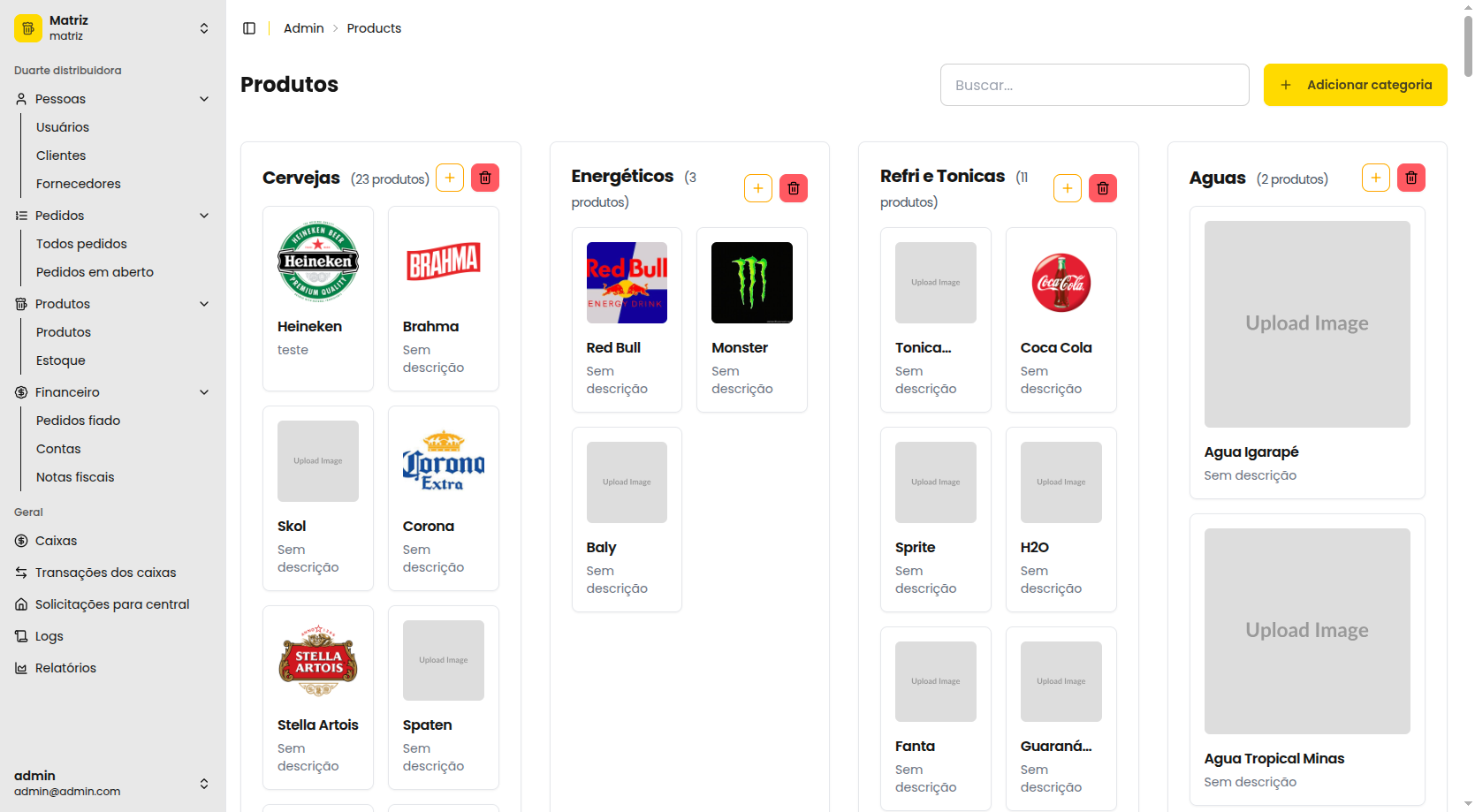Add a product to Cervejas category
Image resolution: width=1475 pixels, height=812 pixels.
450,178
